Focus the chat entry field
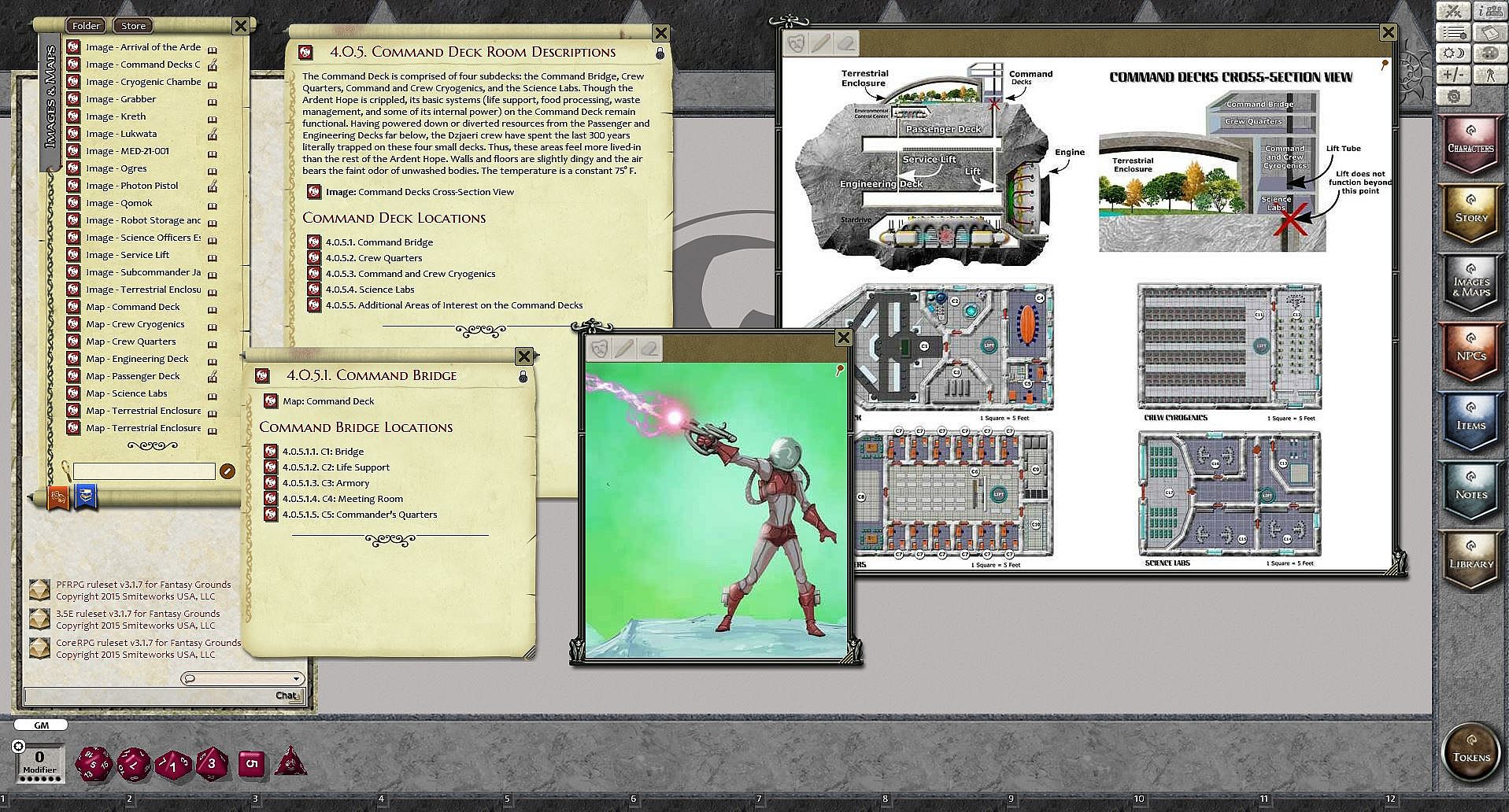Image resolution: width=1509 pixels, height=812 pixels. point(164,696)
